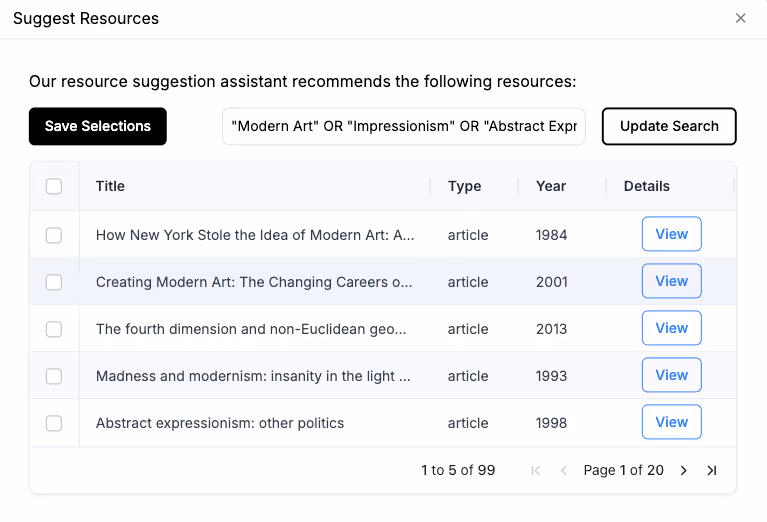Sort by the Title column header
This screenshot has width=767, height=522.
pos(110,186)
